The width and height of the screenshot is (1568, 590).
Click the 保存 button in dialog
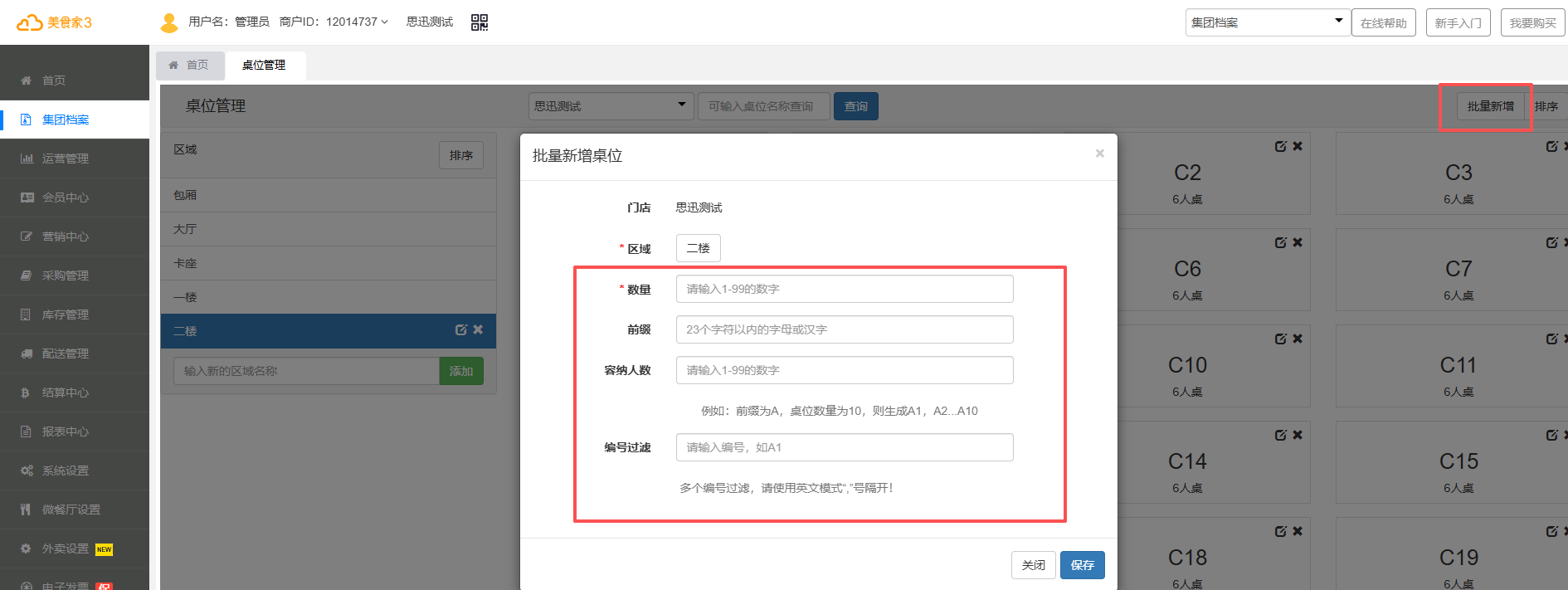pos(1082,565)
